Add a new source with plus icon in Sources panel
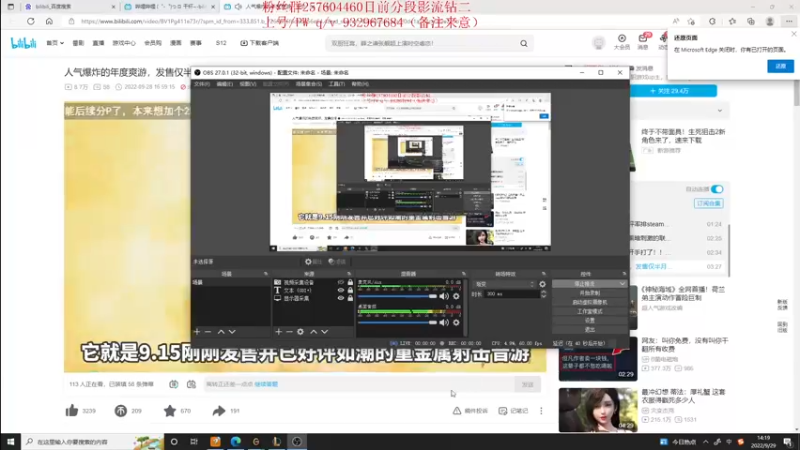This screenshot has width=800, height=450. 279,332
